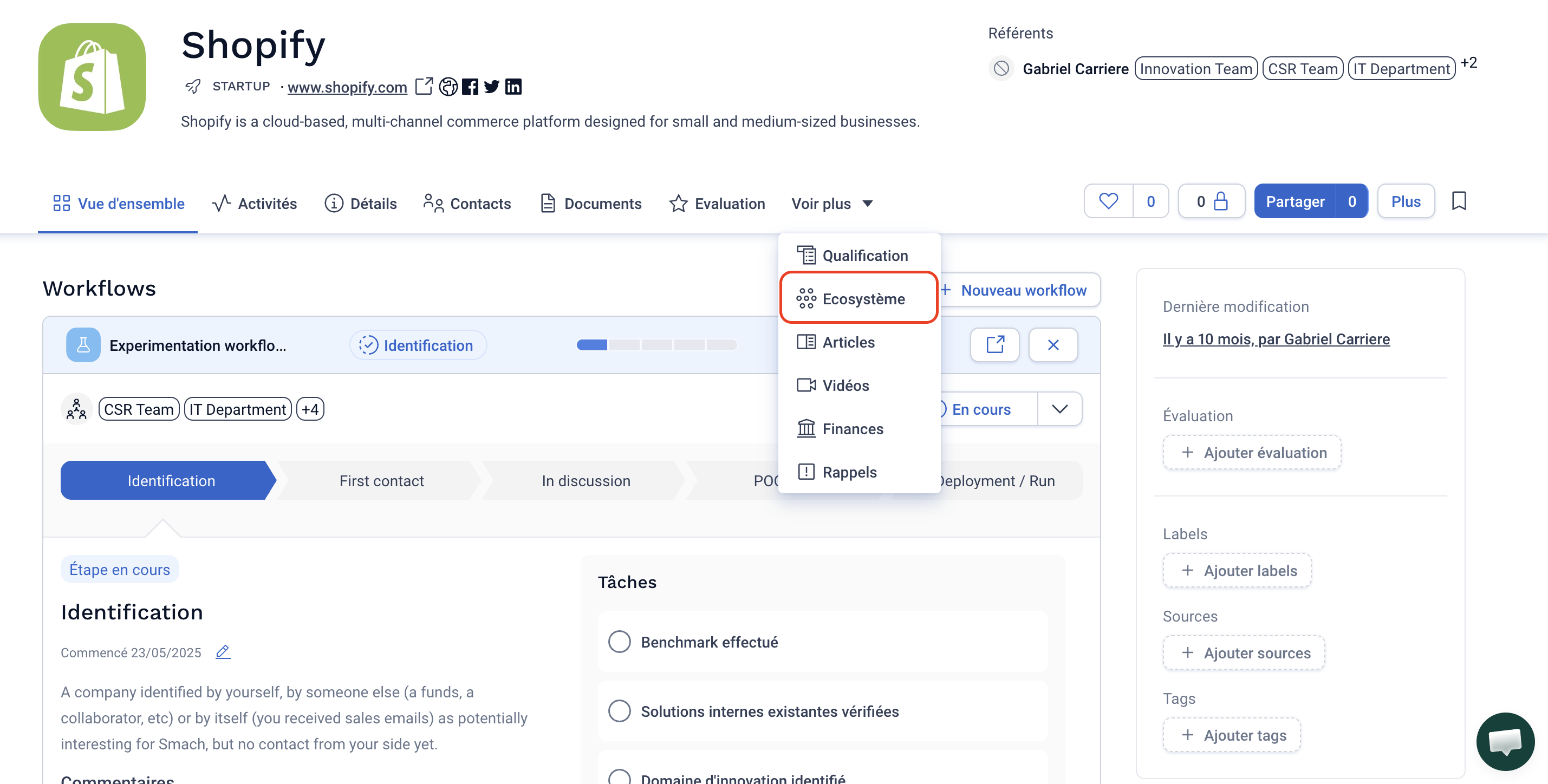Viewport: 1548px width, 784px height.
Task: Open the Documents tab
Action: [x=591, y=204]
